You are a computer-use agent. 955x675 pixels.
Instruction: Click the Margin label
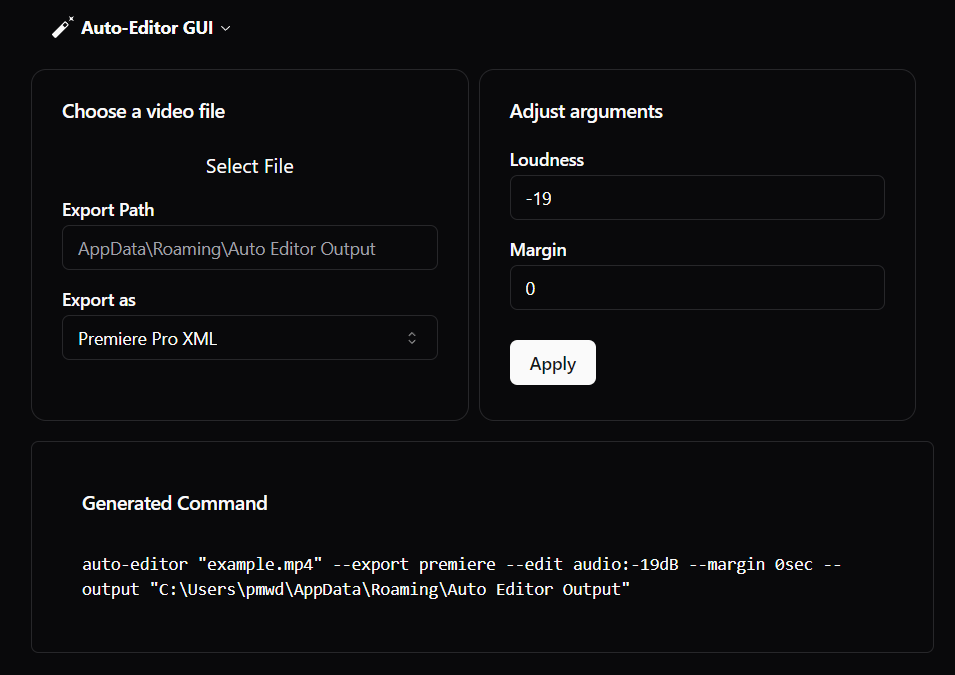[x=538, y=250]
